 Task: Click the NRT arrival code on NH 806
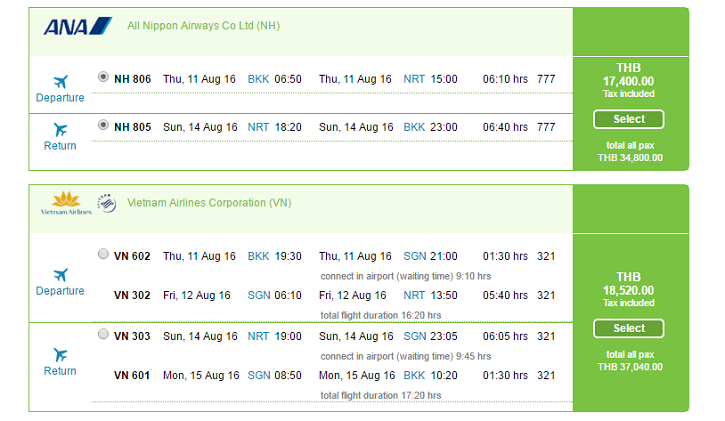pos(414,79)
